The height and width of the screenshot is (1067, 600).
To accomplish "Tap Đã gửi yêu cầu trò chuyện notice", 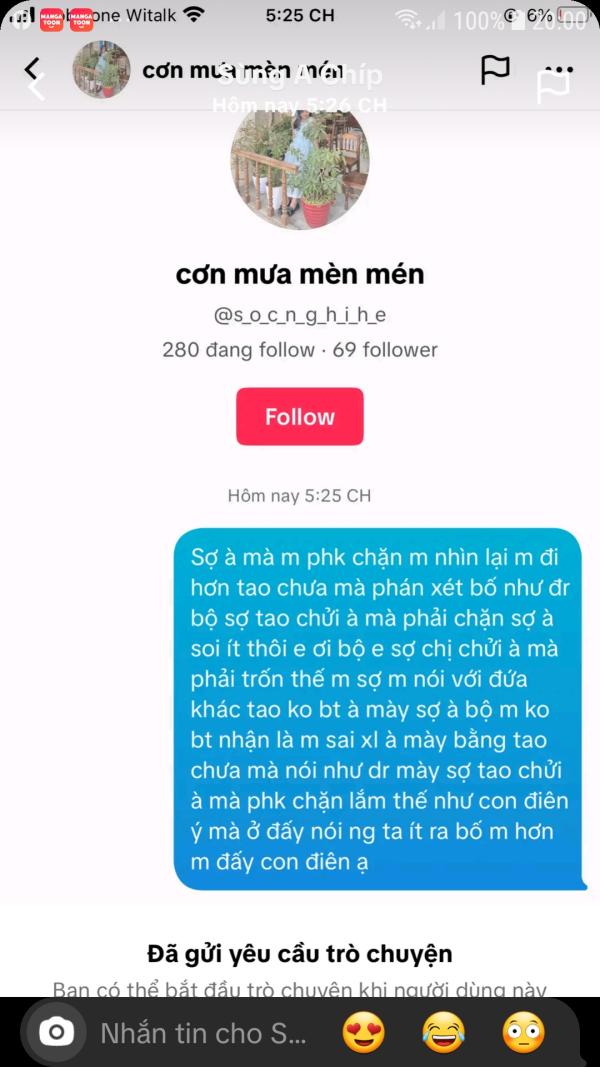I will coord(300,953).
